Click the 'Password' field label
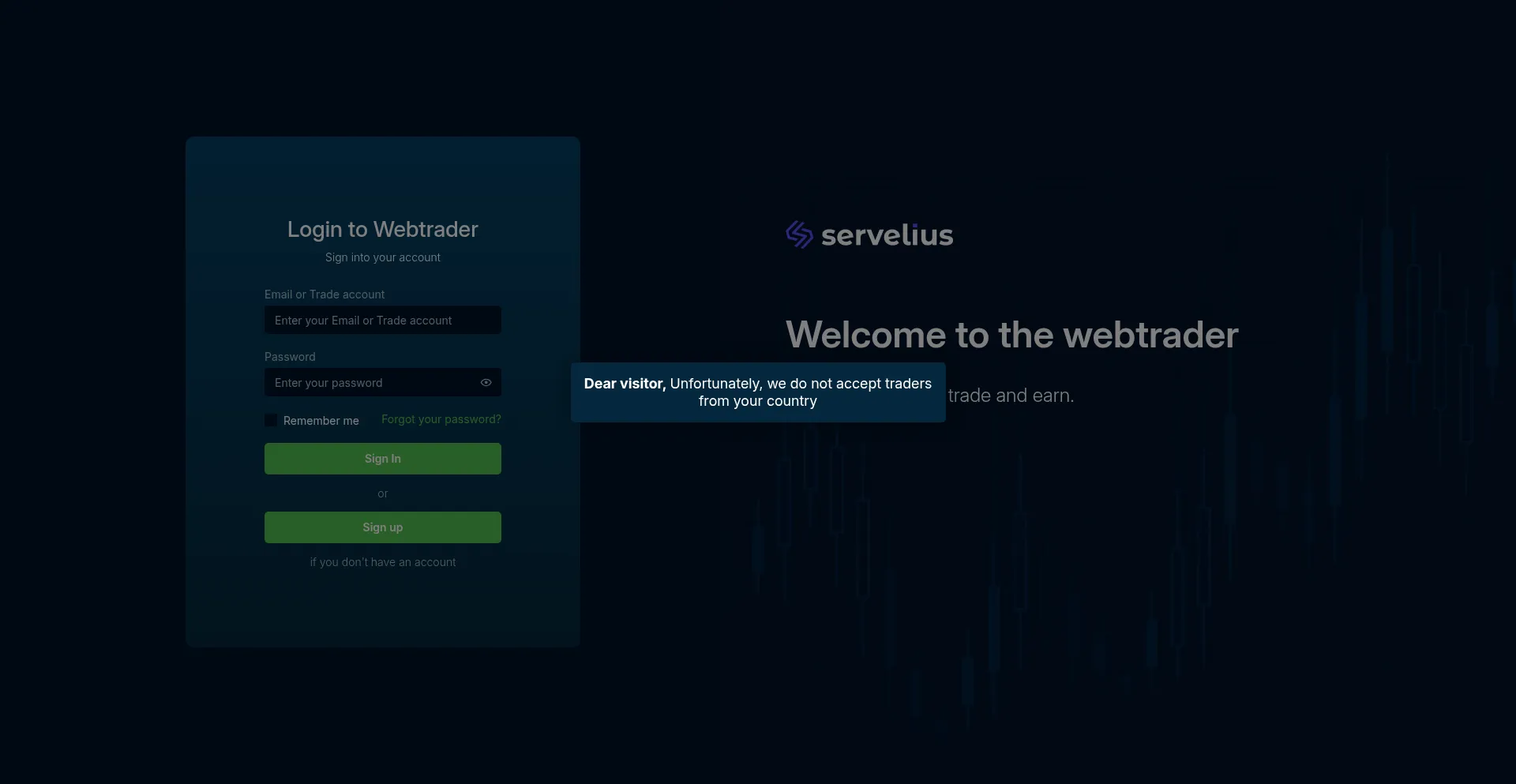 coord(290,357)
